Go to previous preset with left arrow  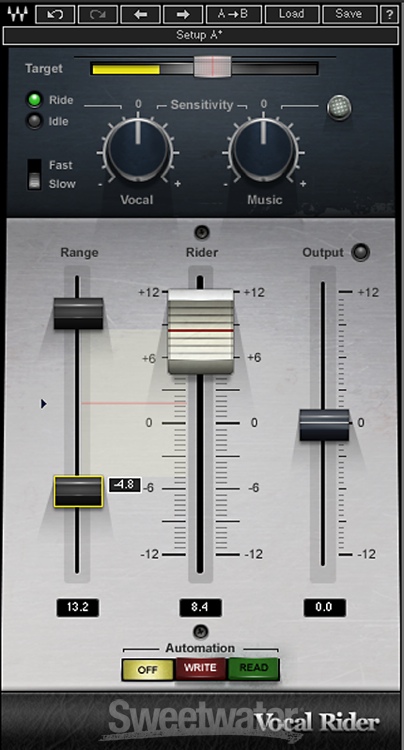click(x=140, y=14)
